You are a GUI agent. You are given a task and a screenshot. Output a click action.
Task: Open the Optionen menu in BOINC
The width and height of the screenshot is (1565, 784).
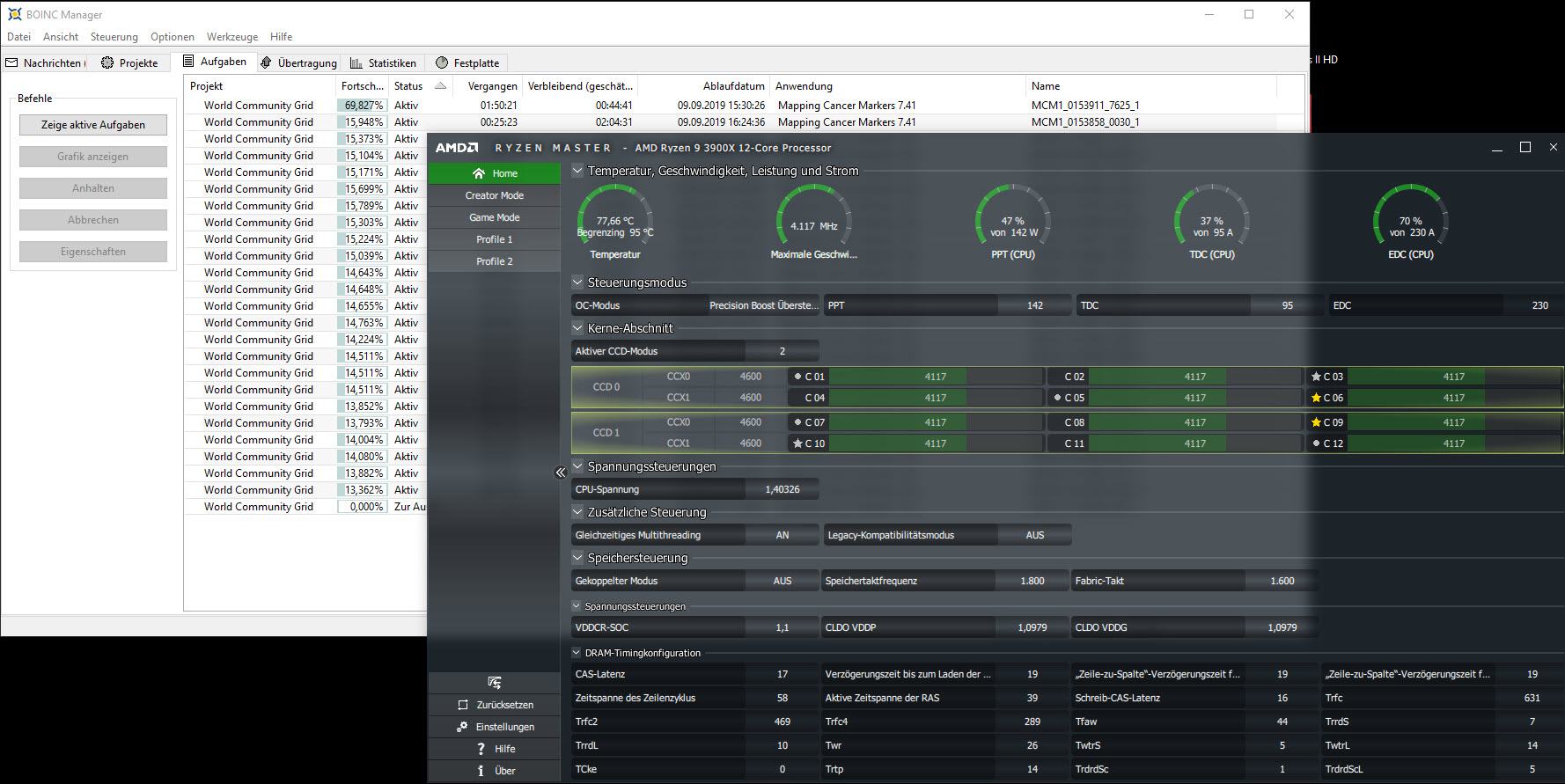pos(173,37)
